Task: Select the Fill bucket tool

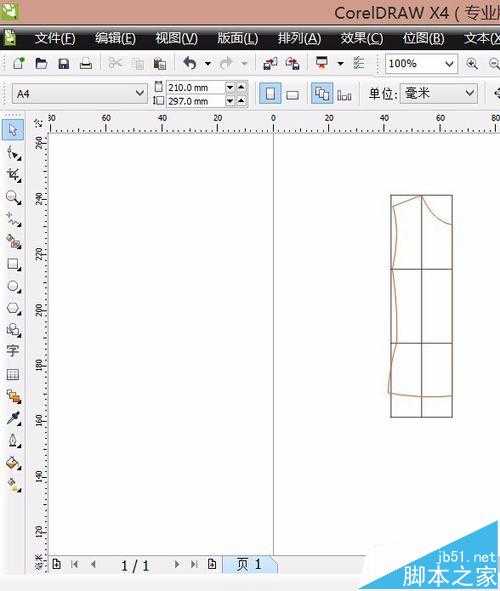Action: tap(13, 463)
